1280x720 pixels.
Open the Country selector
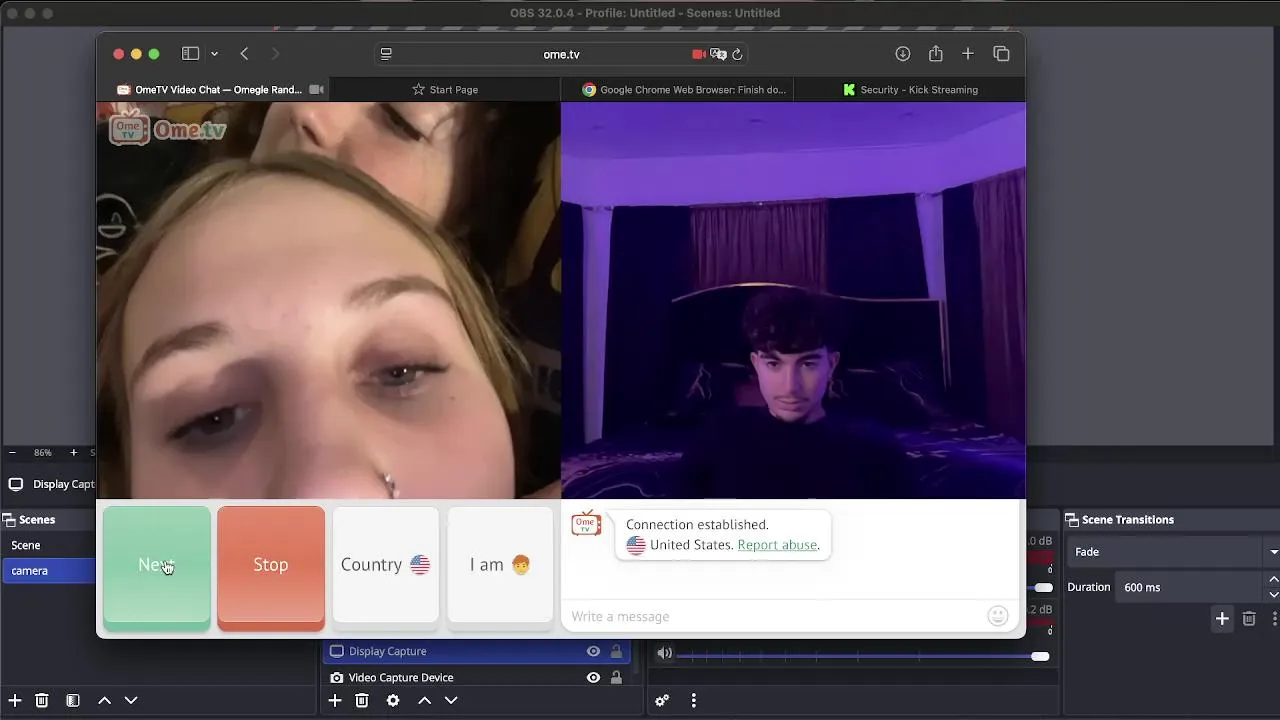pos(385,565)
